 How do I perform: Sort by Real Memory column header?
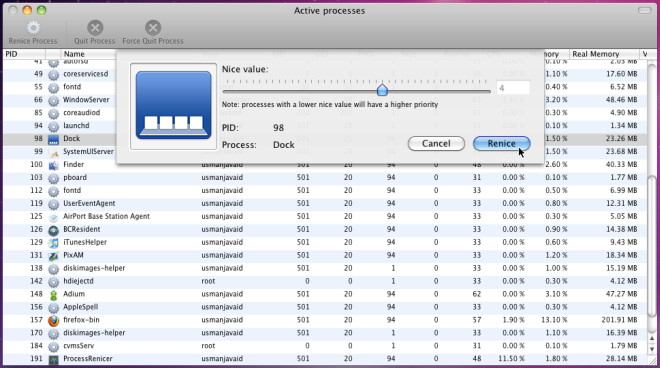(x=604, y=54)
